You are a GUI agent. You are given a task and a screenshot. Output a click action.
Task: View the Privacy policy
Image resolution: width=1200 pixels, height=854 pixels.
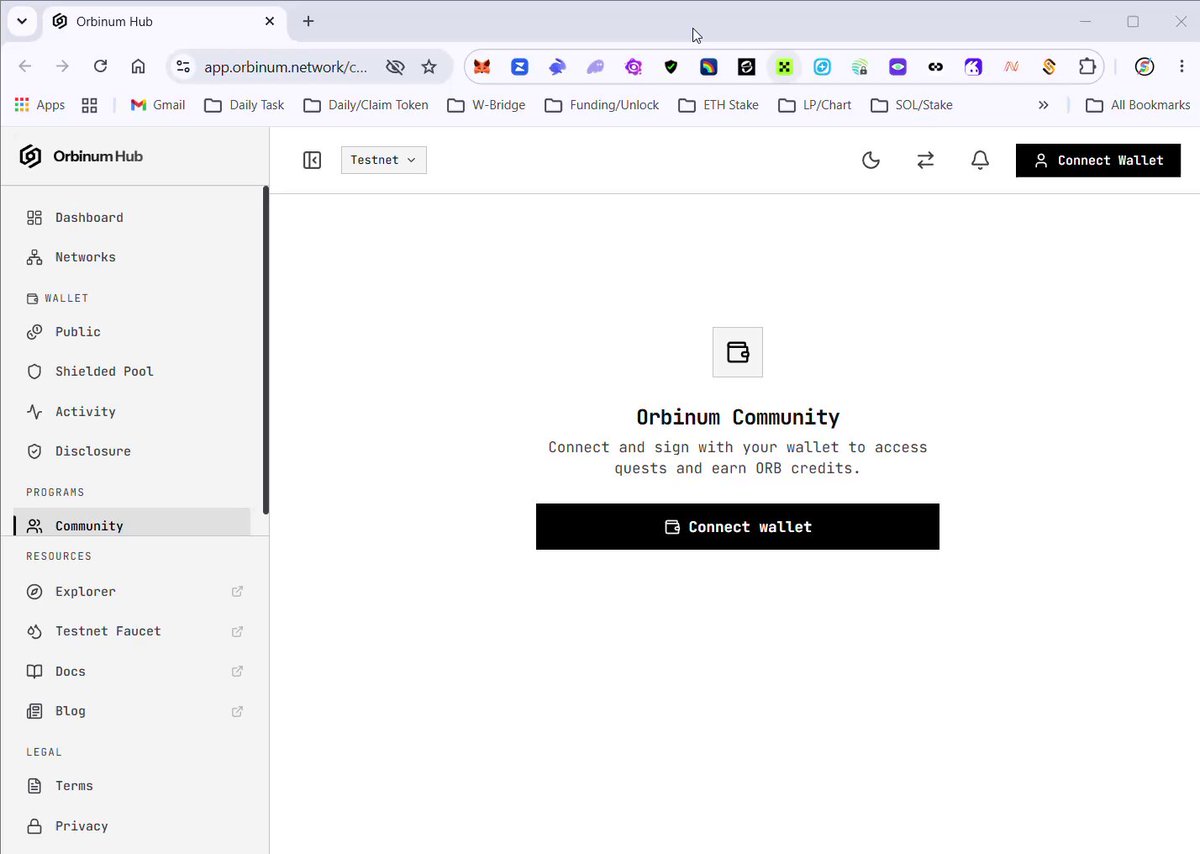pos(132,826)
